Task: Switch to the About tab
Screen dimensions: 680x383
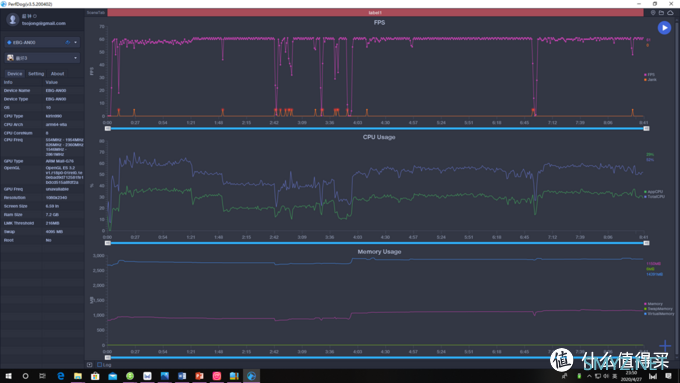Action: pyautogui.click(x=57, y=74)
